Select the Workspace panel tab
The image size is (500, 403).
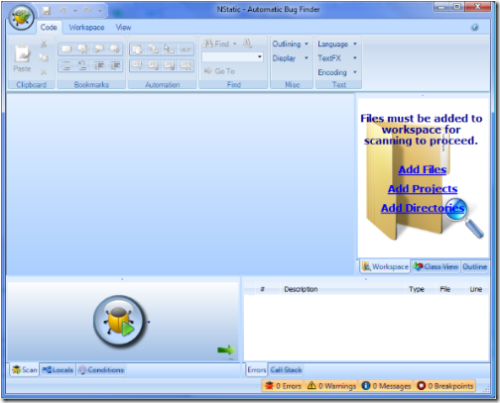(385, 267)
